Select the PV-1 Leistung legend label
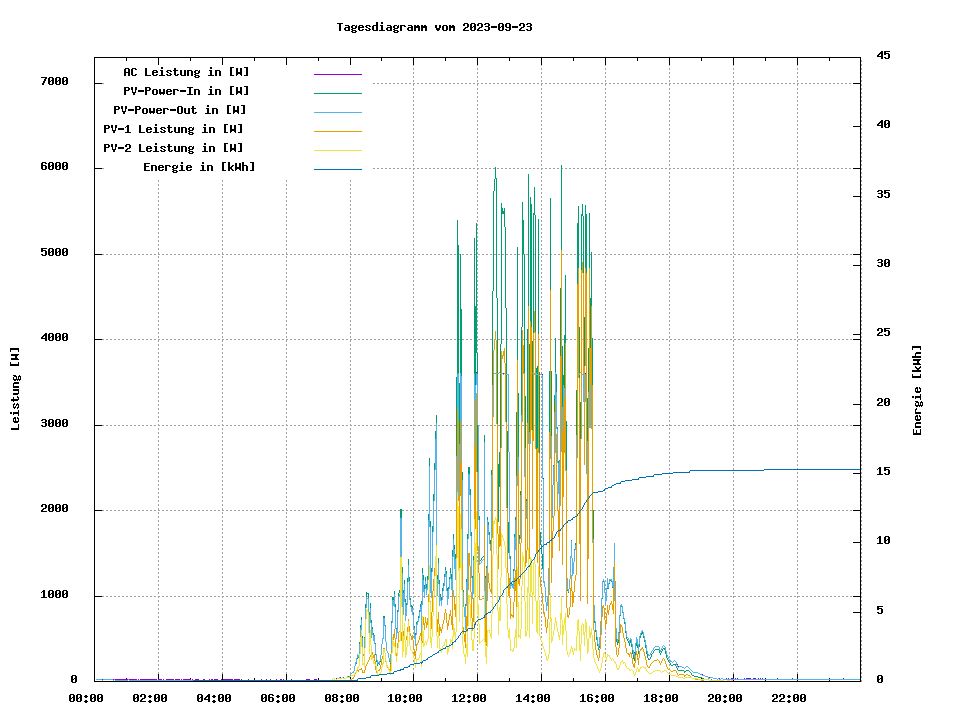The width and height of the screenshot is (960, 720). pyautogui.click(x=173, y=129)
